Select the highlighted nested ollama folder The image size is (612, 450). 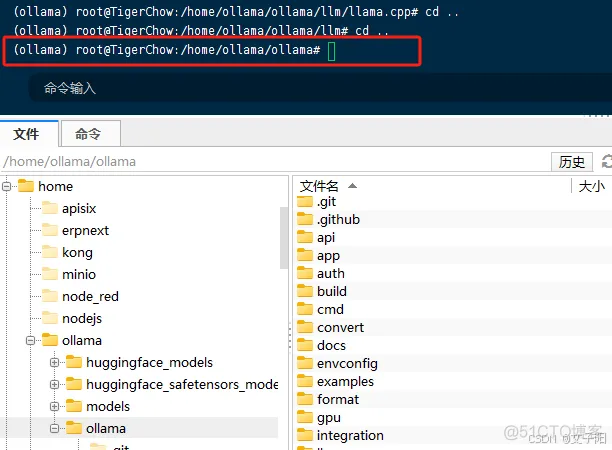(106, 429)
